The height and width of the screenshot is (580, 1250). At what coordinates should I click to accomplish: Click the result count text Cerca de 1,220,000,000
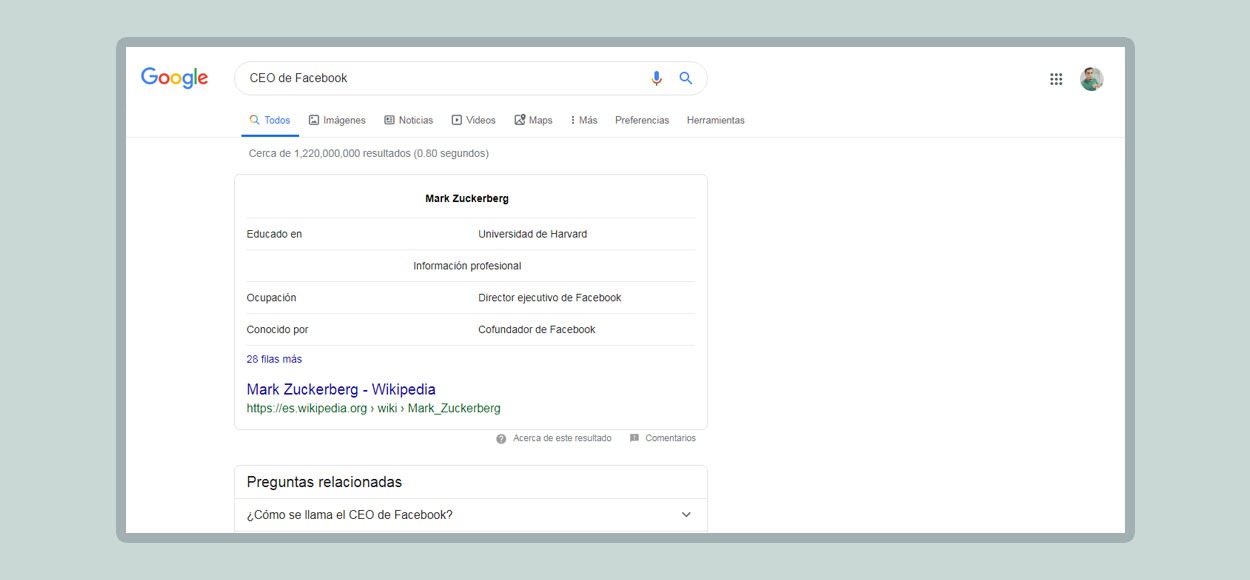(369, 154)
